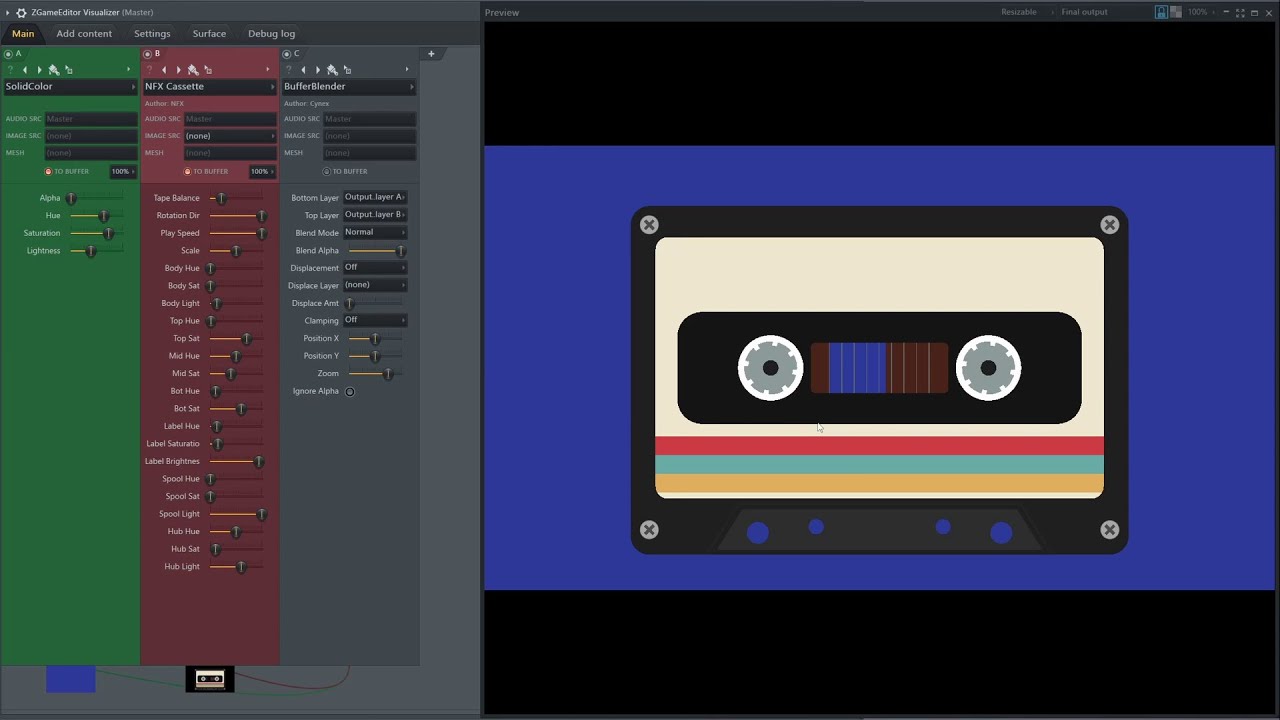Open the help icon on layer C
This screenshot has width=1280, height=720.
[x=289, y=70]
